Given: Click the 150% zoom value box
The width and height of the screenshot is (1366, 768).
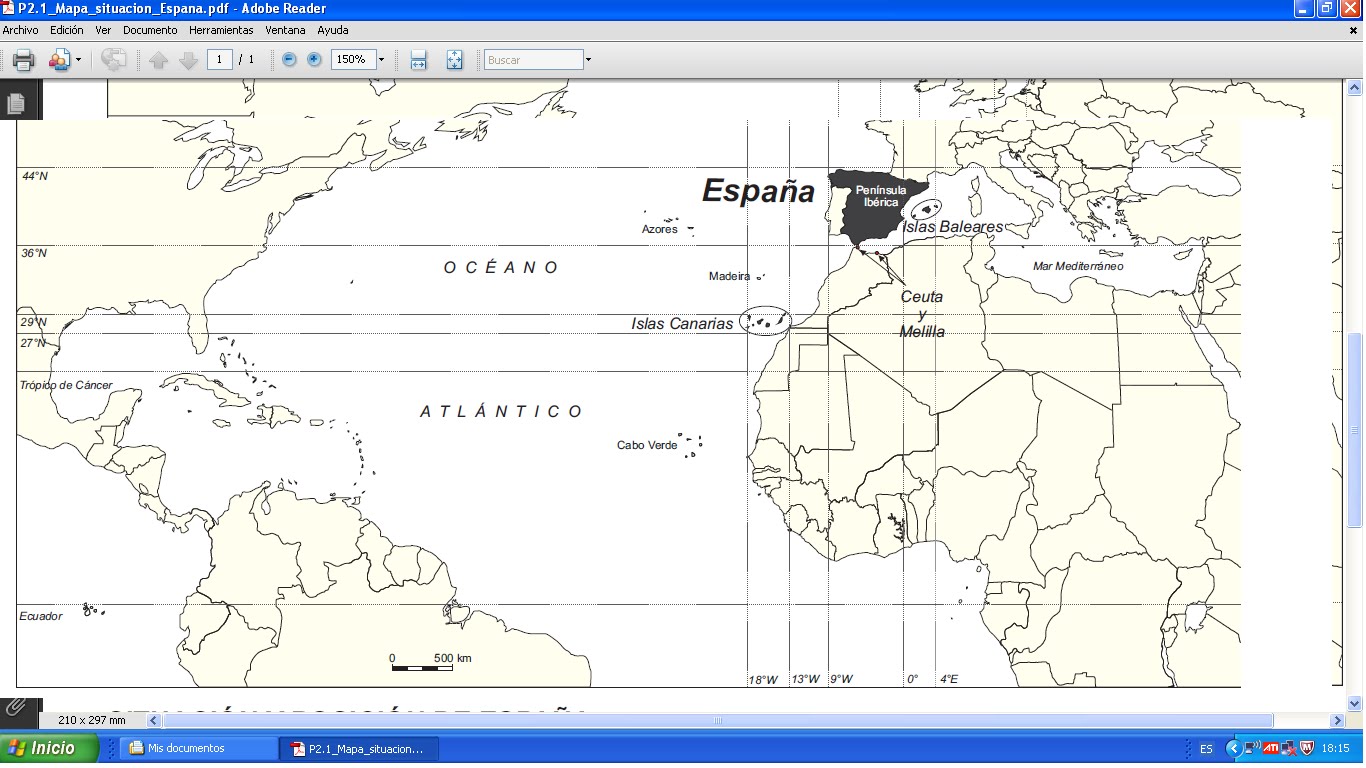Looking at the screenshot, I should click(x=353, y=60).
